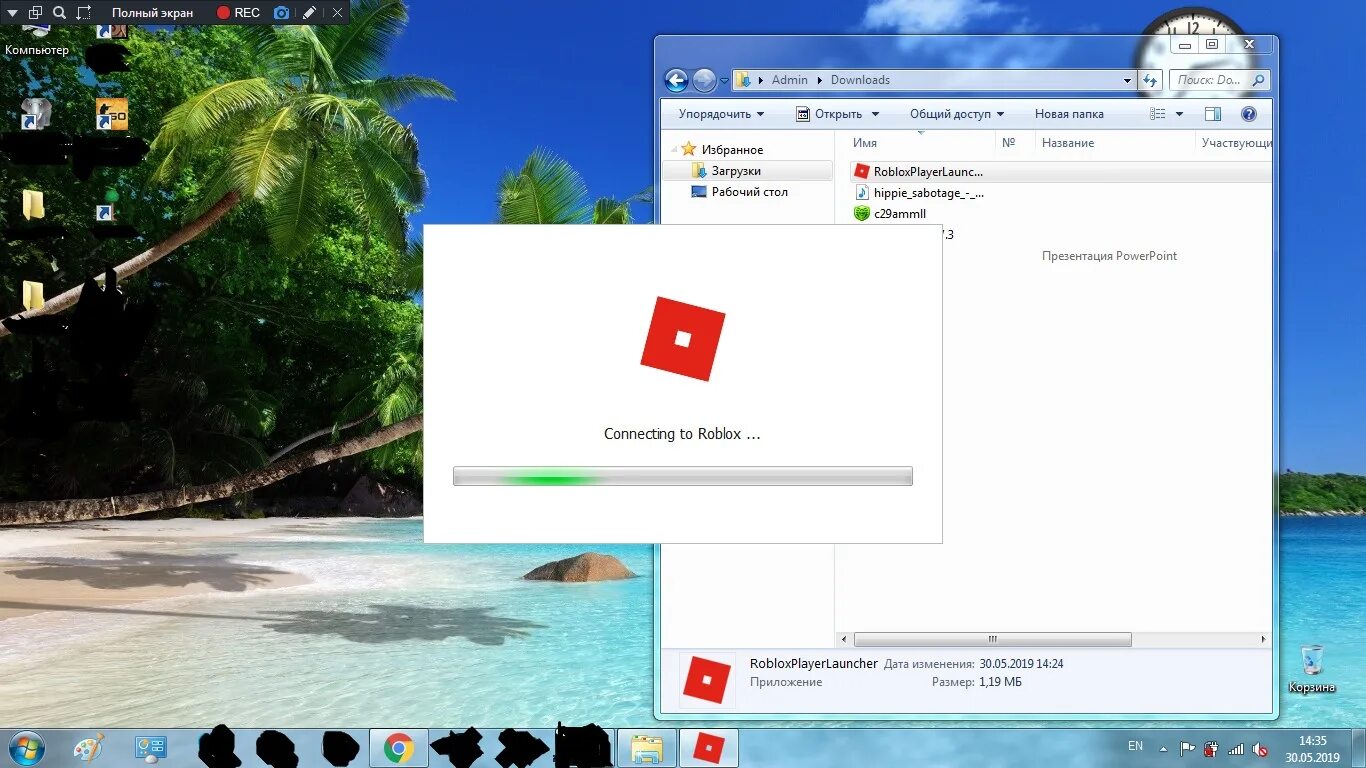Click the scroll-right arrow of file list
Viewport: 1366px width, 768px height.
click(x=1263, y=640)
